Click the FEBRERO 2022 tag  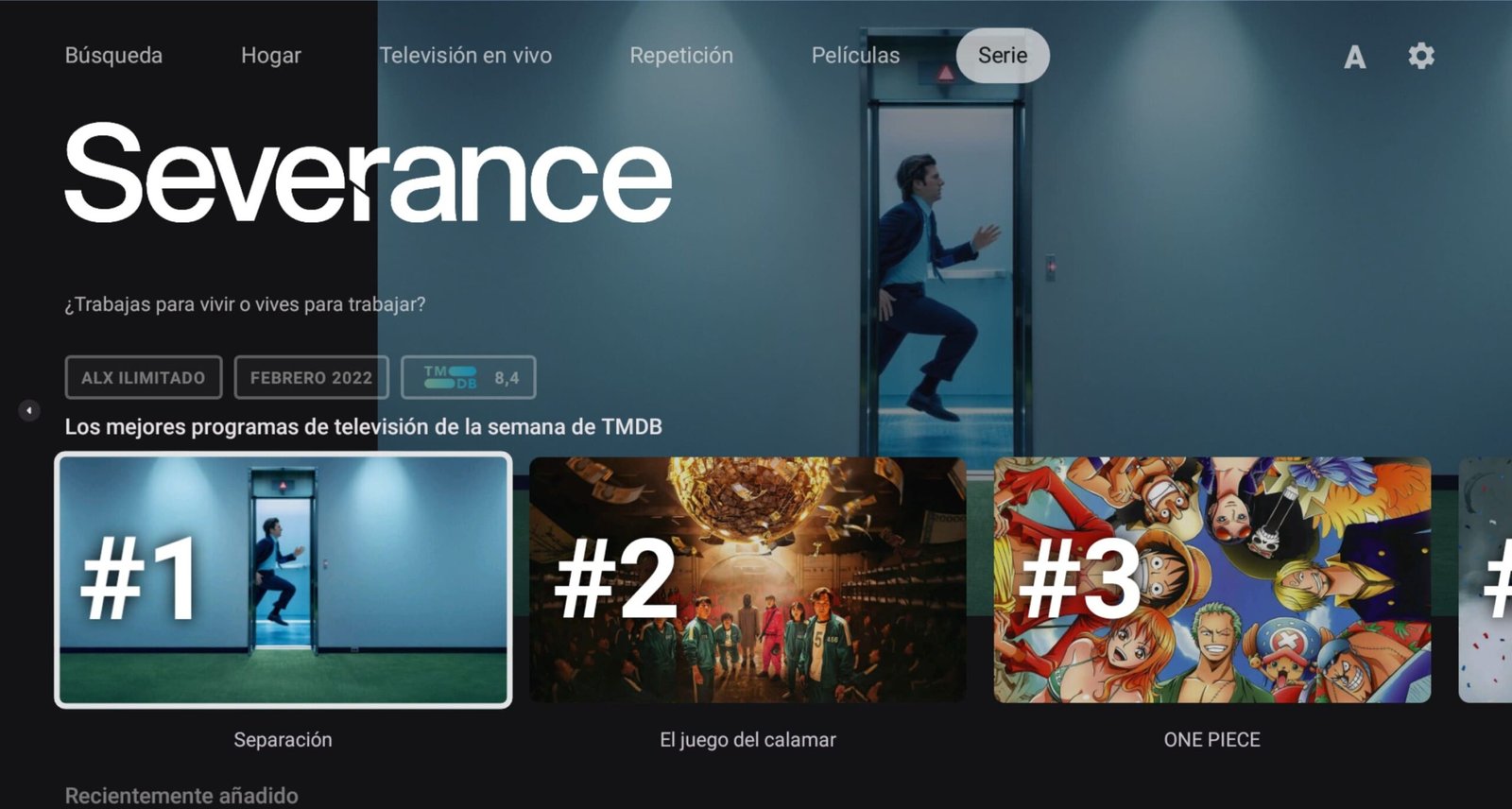(311, 377)
